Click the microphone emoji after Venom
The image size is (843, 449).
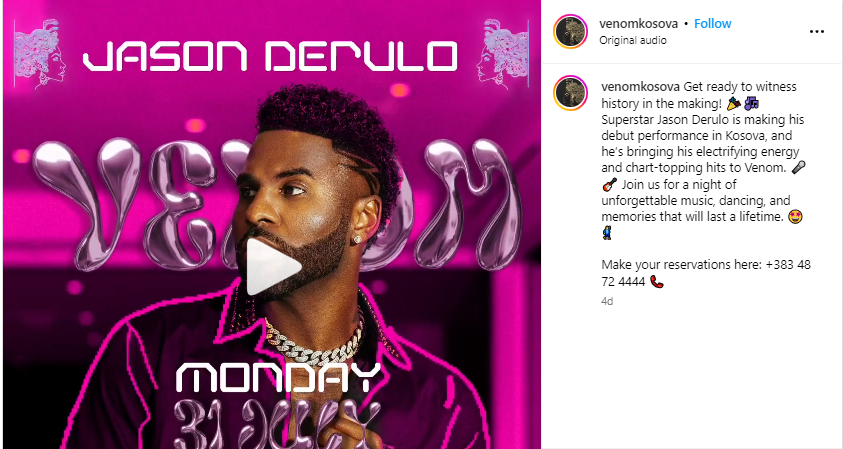(798, 168)
